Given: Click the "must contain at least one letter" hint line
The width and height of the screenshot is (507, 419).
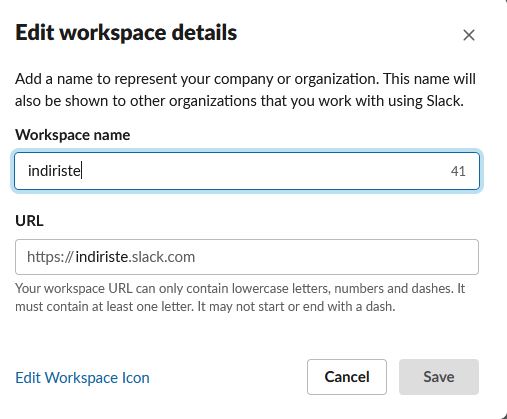Looking at the screenshot, I should pyautogui.click(x=205, y=306).
